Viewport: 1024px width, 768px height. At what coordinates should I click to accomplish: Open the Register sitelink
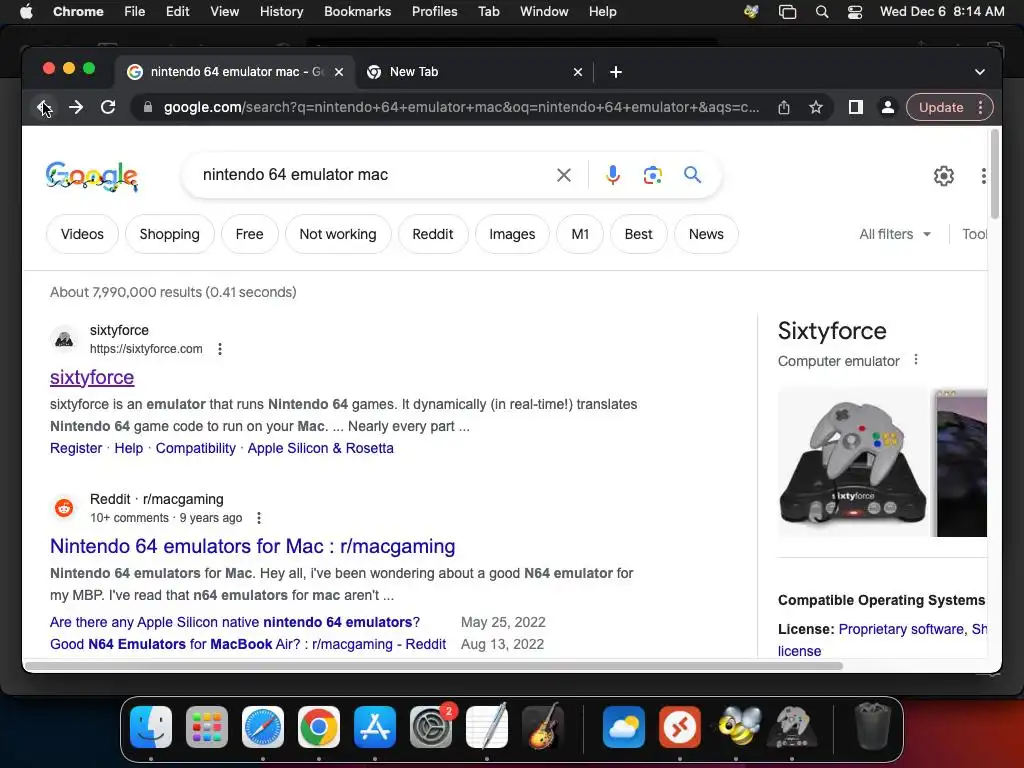[76, 449]
